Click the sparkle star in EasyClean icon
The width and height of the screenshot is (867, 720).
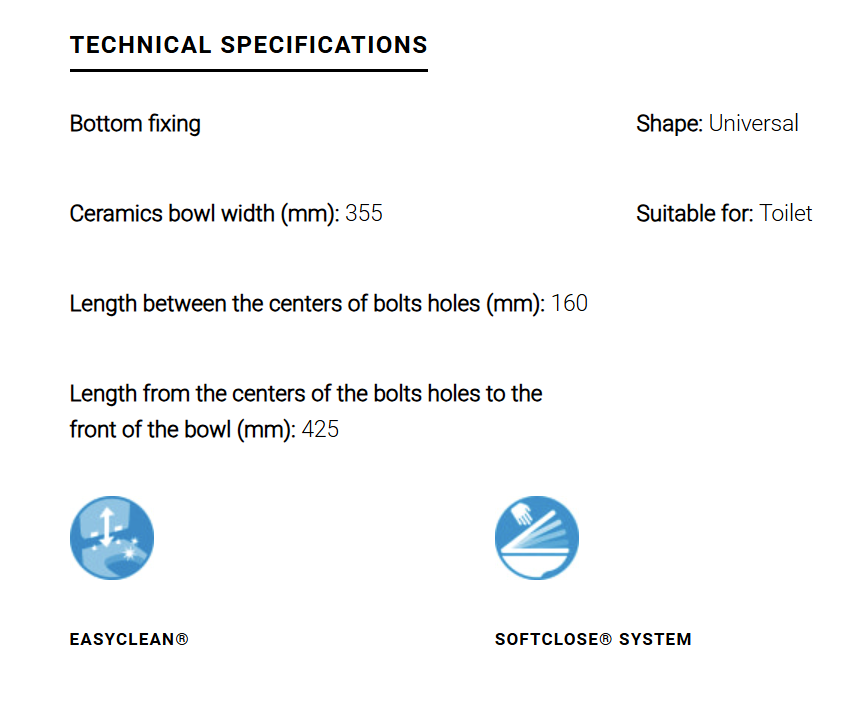(130, 552)
